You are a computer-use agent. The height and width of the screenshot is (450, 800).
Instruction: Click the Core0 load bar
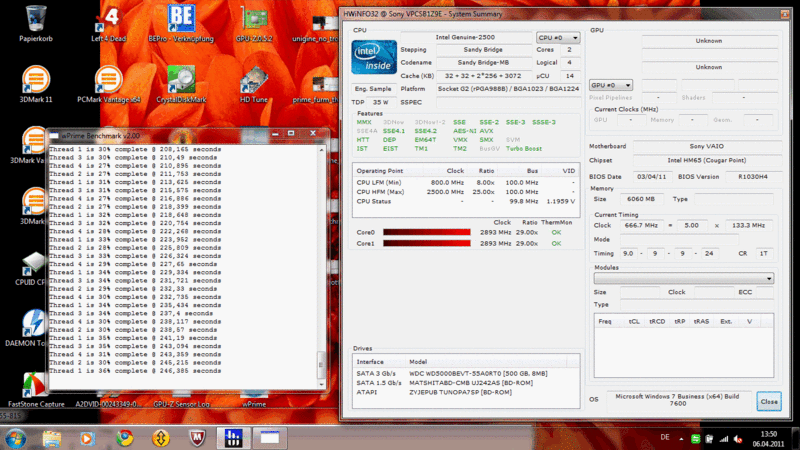click(x=427, y=232)
